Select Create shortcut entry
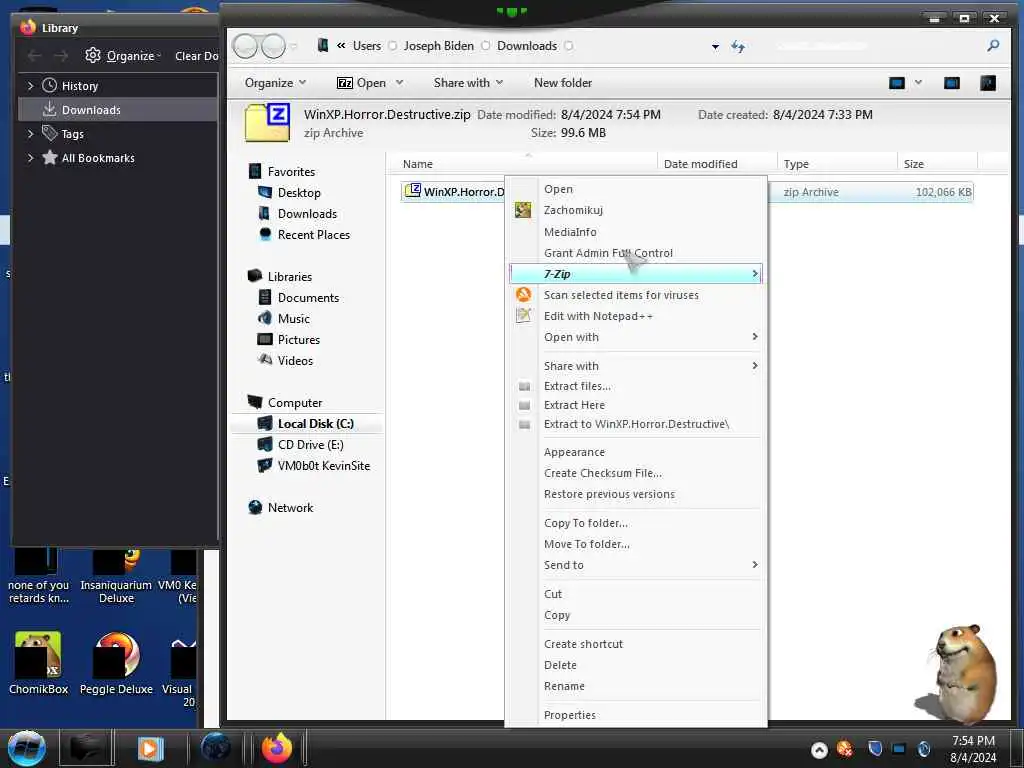1024x768 pixels. pos(583,644)
